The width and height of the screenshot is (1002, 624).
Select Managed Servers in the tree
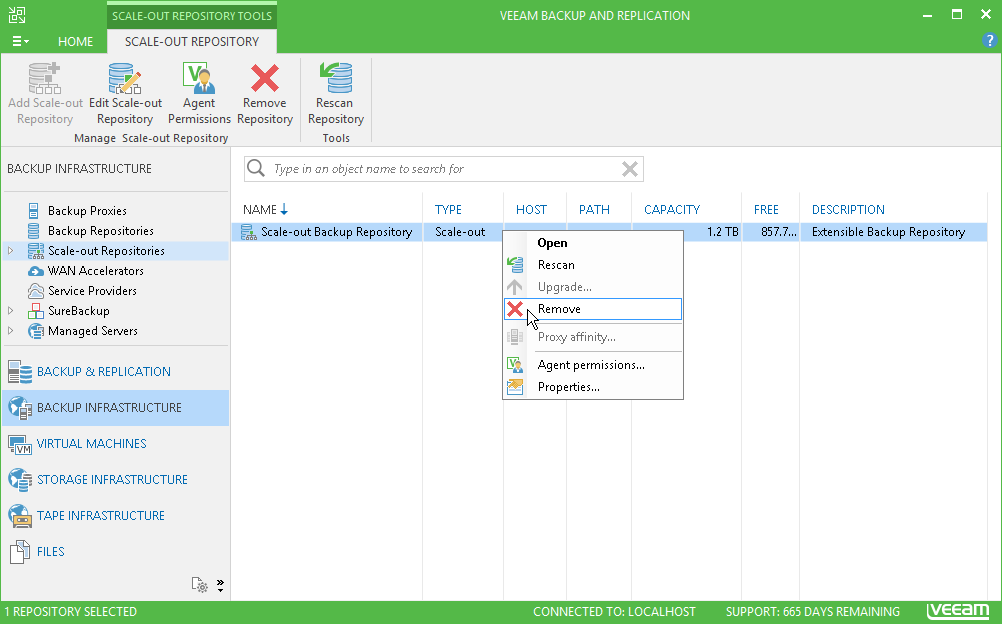click(93, 331)
